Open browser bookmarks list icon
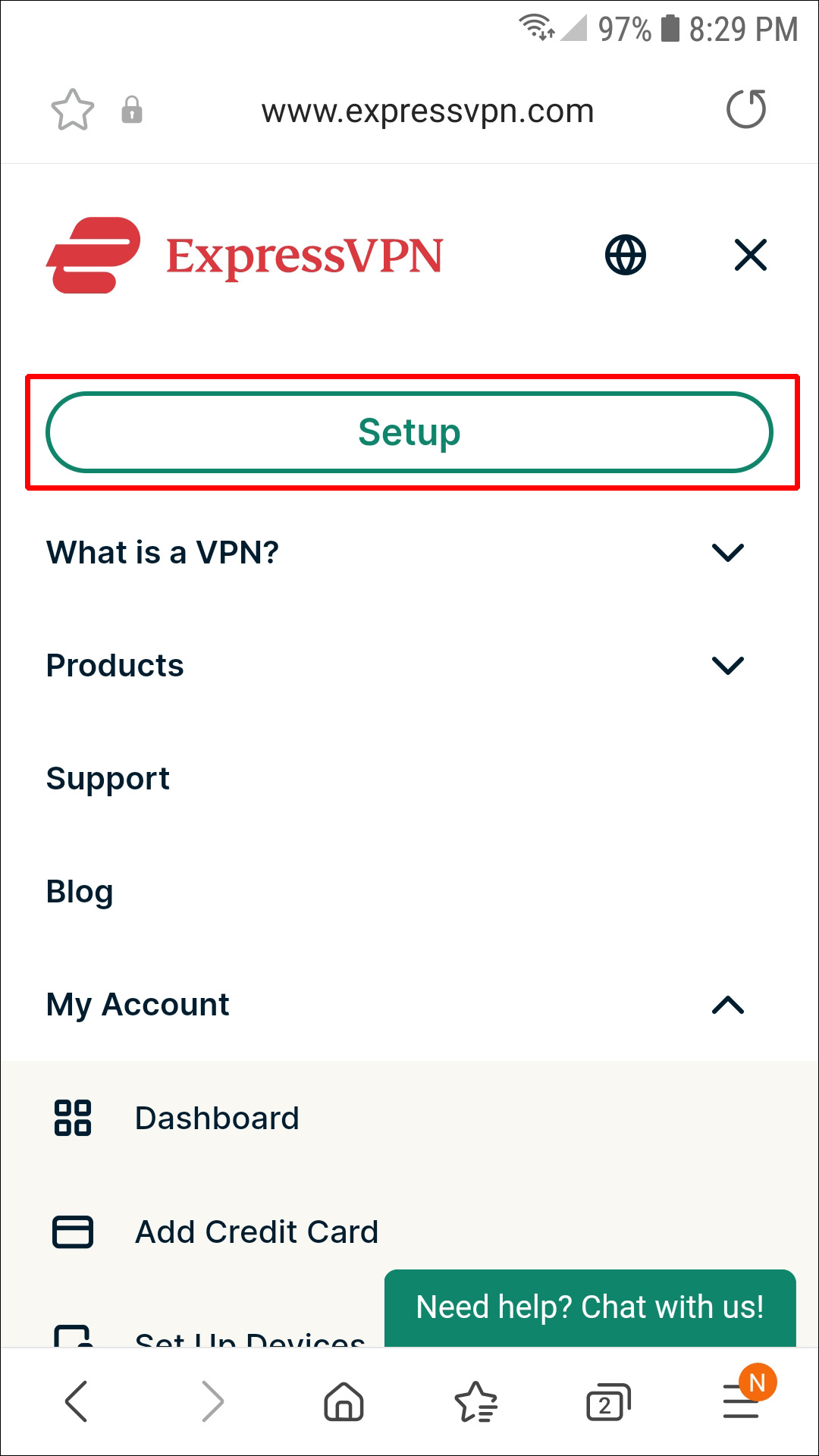 tap(475, 1401)
